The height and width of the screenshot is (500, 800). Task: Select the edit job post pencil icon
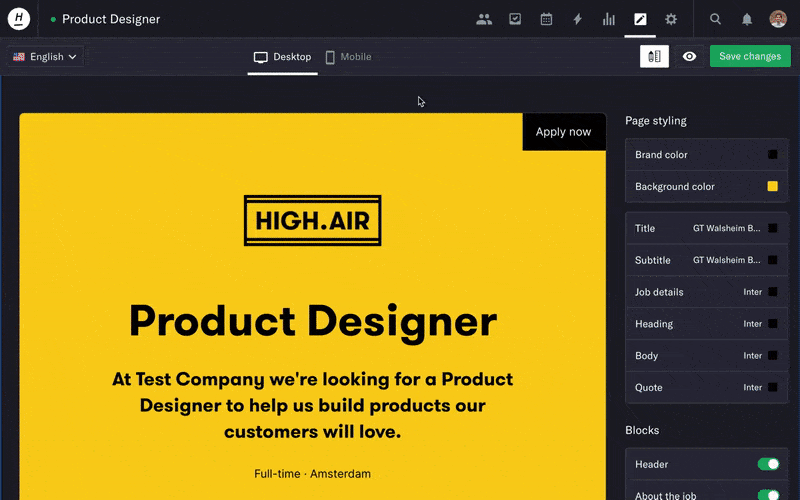(x=640, y=19)
